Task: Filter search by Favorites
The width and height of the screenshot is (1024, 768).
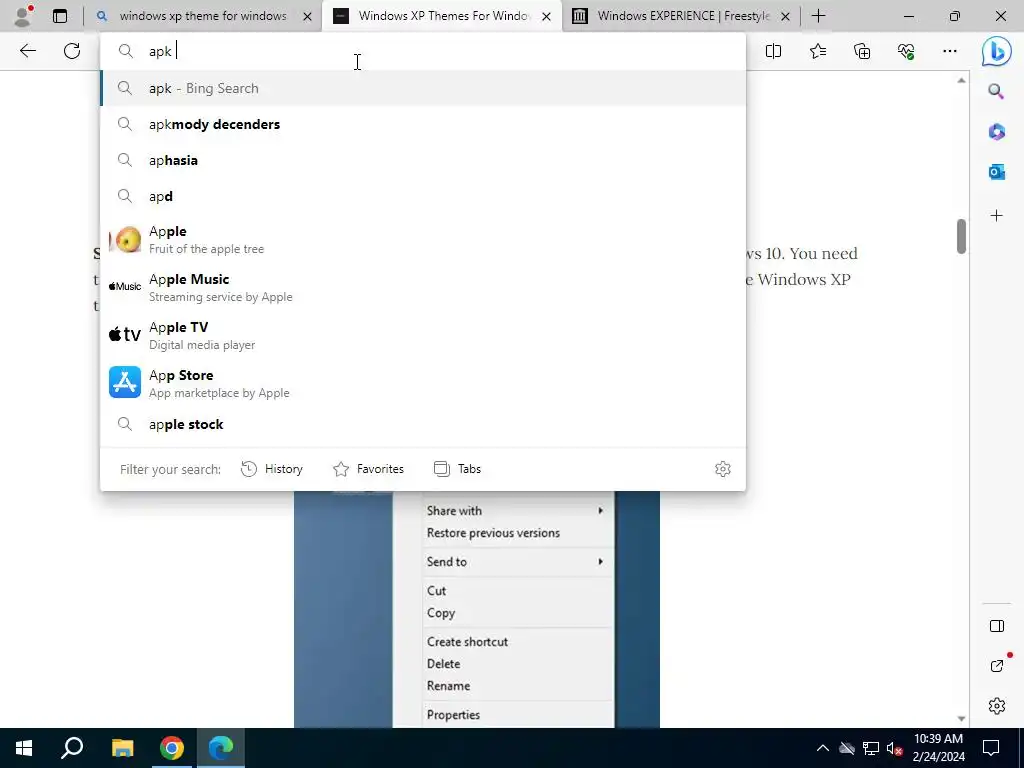Action: [368, 469]
